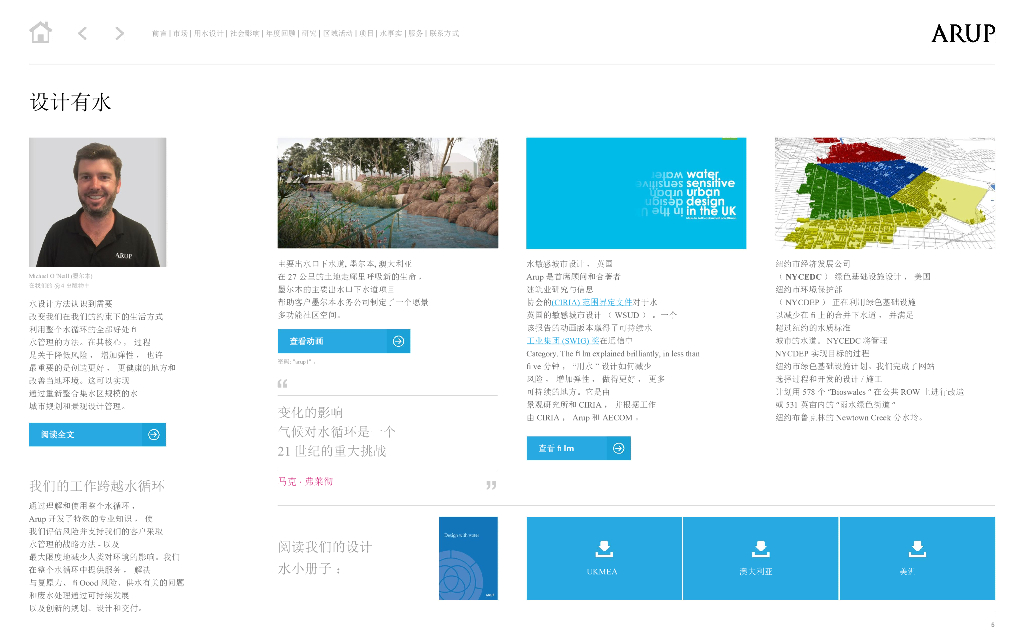Download the 美洲 brochure tile
This screenshot has width=1024, height=640.
coord(917,558)
